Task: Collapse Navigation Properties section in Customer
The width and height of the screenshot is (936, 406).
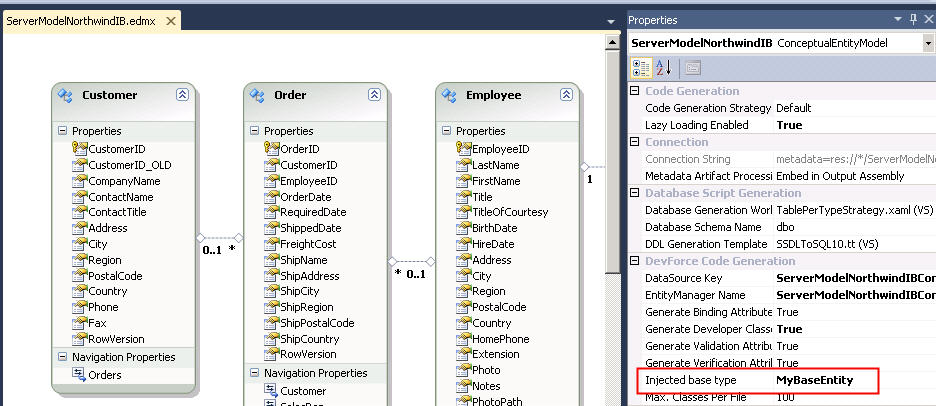Action: (63, 357)
